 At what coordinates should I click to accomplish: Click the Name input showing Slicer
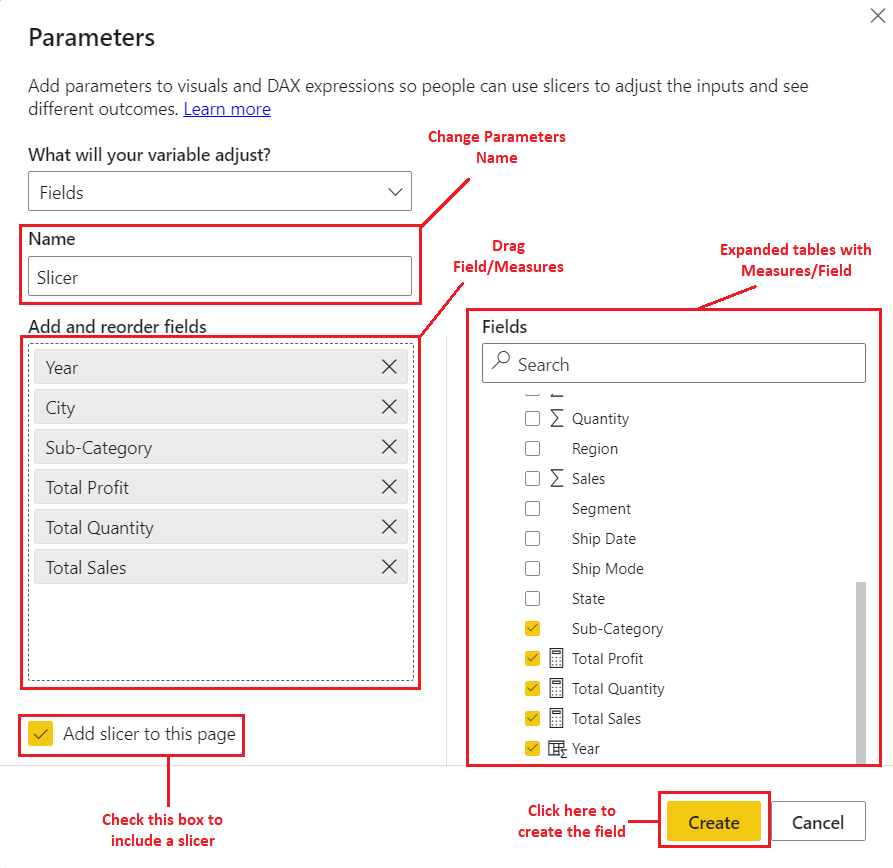tap(220, 277)
